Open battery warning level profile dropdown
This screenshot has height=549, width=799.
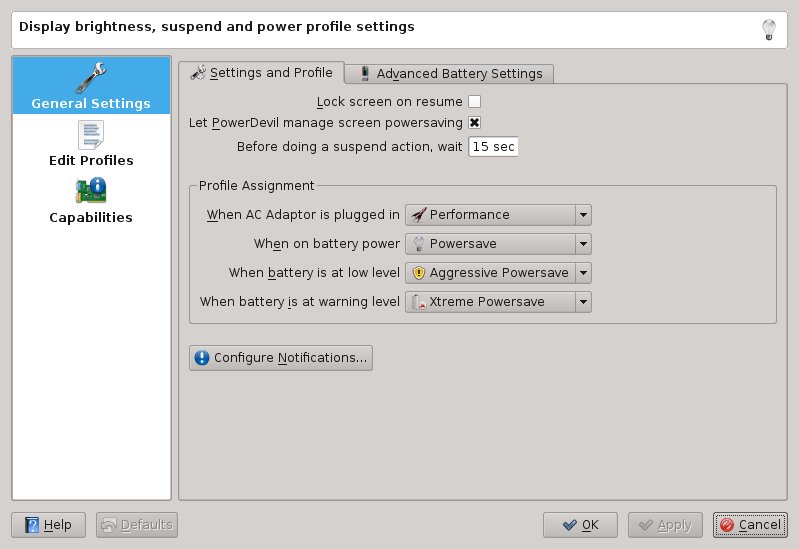(x=583, y=302)
